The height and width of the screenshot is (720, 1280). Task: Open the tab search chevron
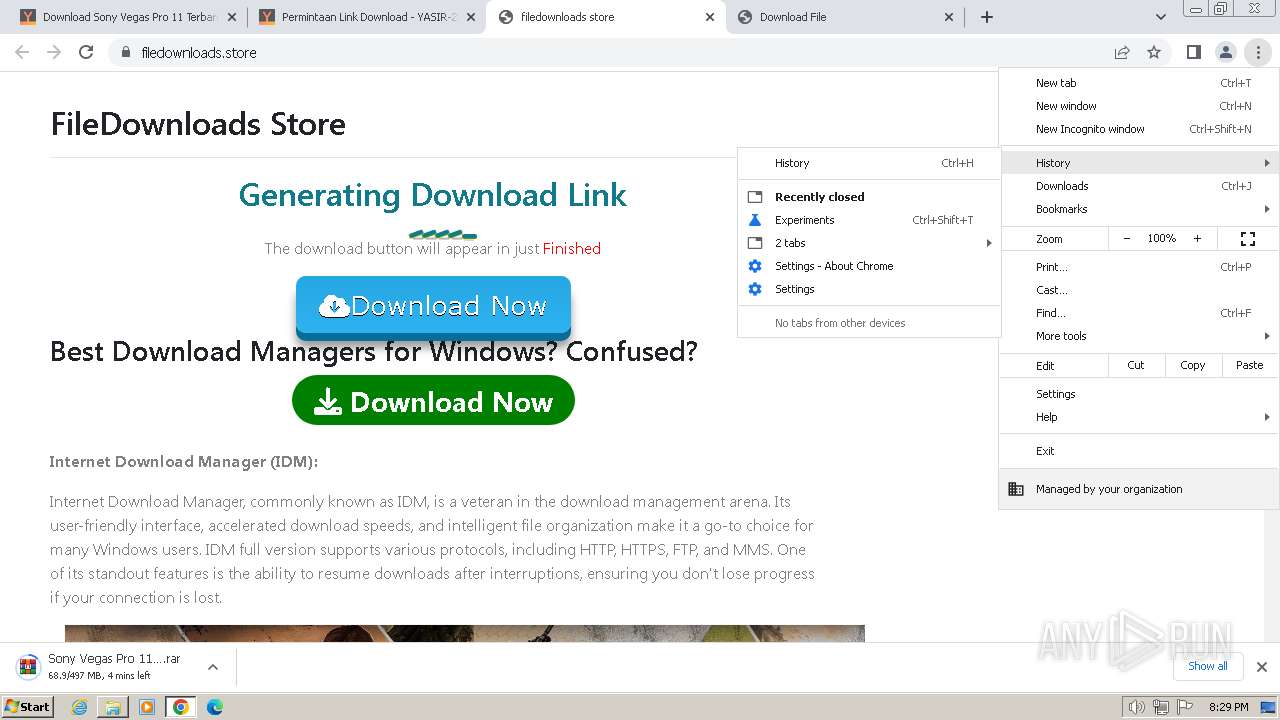pyautogui.click(x=1161, y=17)
